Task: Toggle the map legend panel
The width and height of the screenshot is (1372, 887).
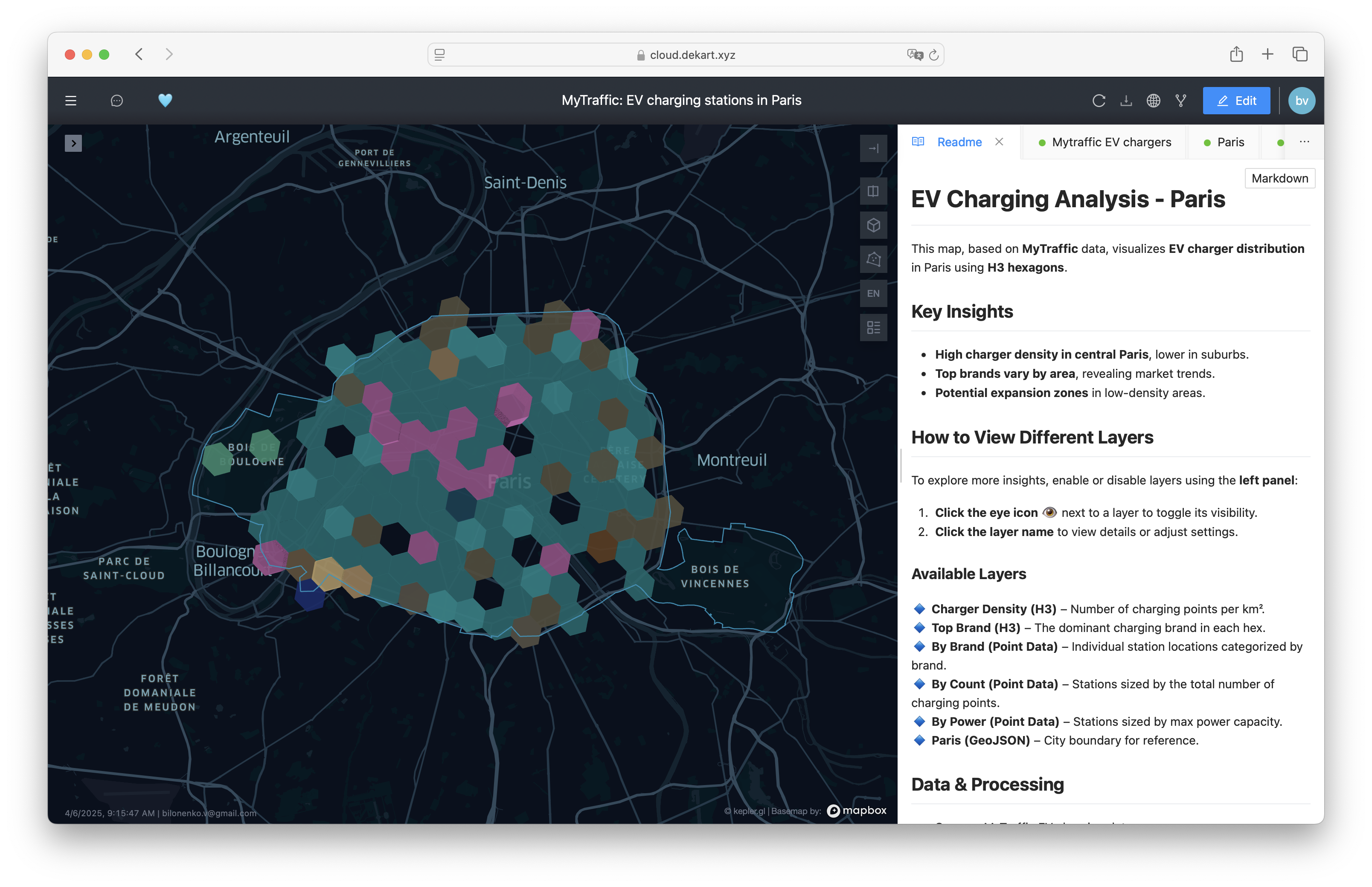Action: (873, 328)
